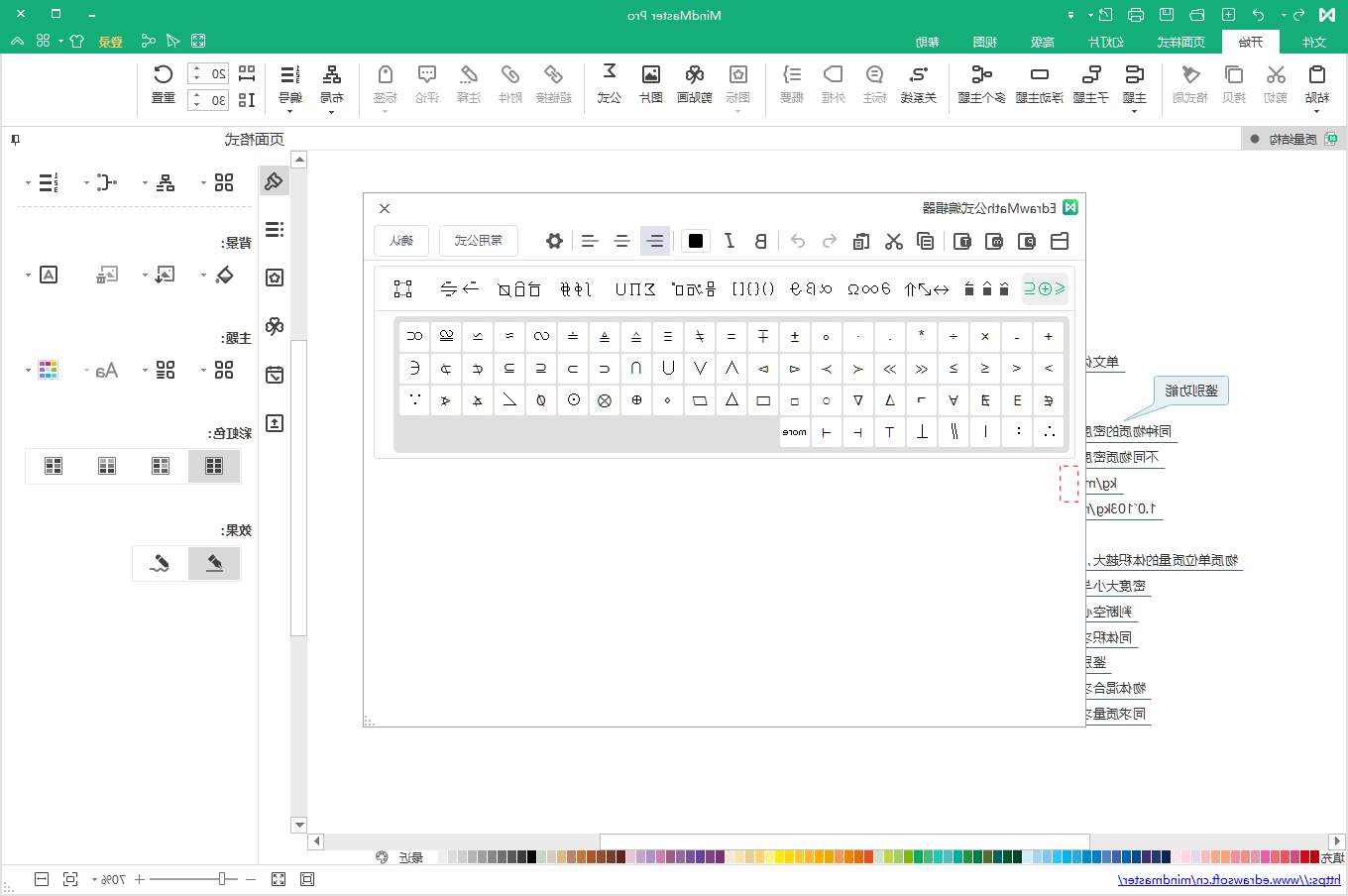
Task: Select the highlighted 效果 effect style
Action: (x=214, y=563)
